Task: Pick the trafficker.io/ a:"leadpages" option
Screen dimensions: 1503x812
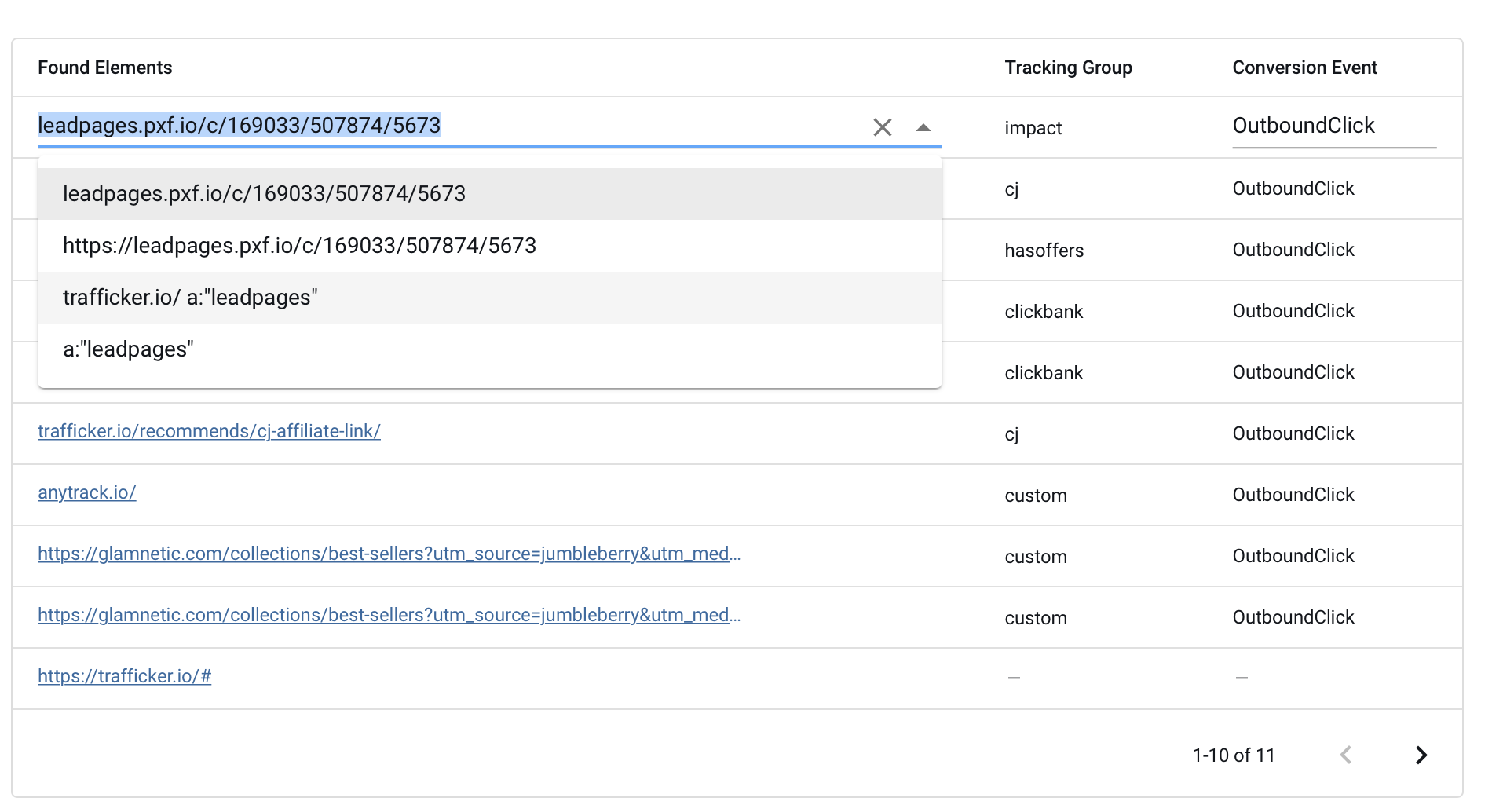Action: point(490,298)
